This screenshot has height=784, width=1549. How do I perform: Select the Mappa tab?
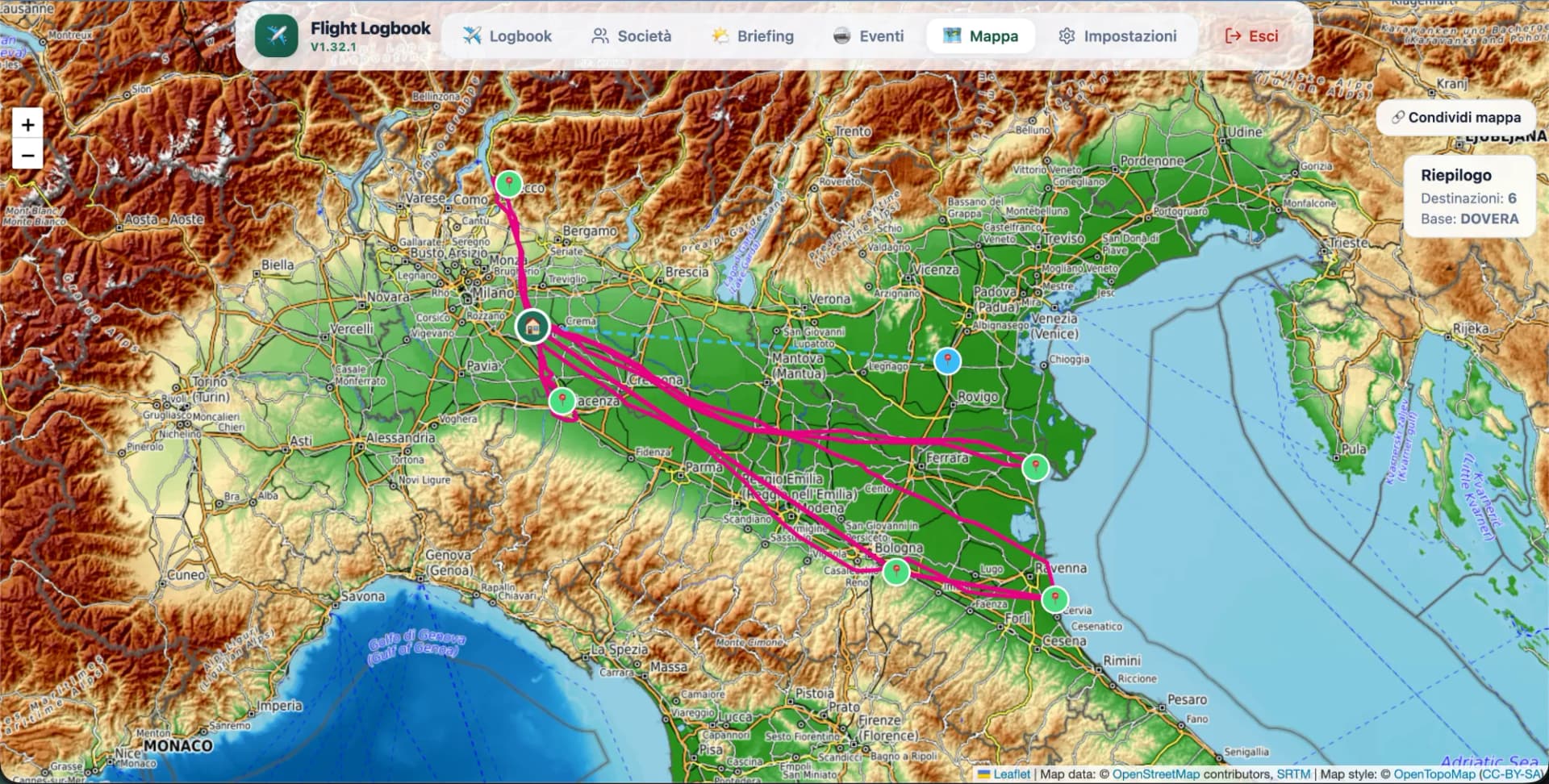[981, 36]
